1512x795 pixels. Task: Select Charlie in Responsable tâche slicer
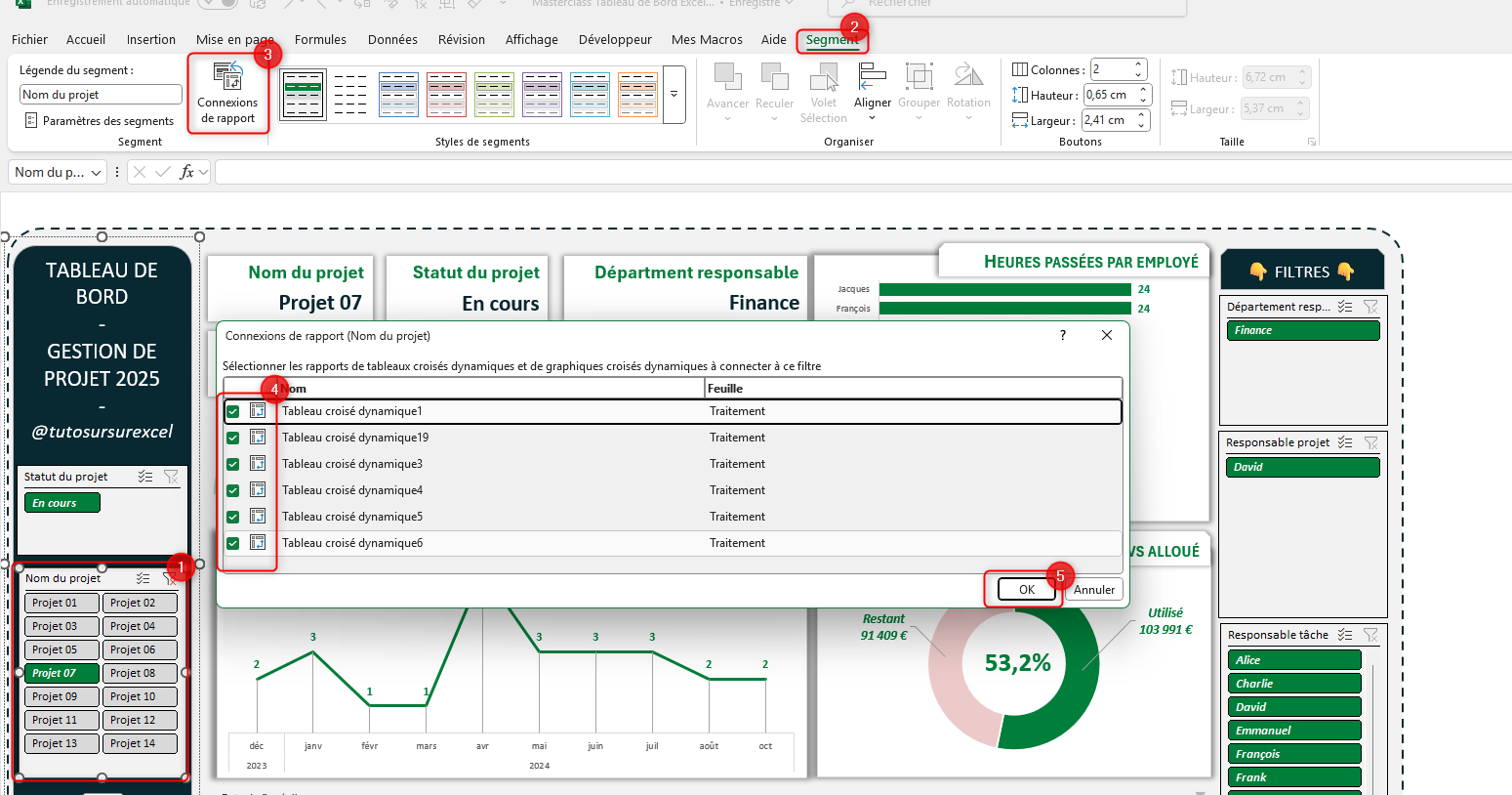pyautogui.click(x=1293, y=684)
